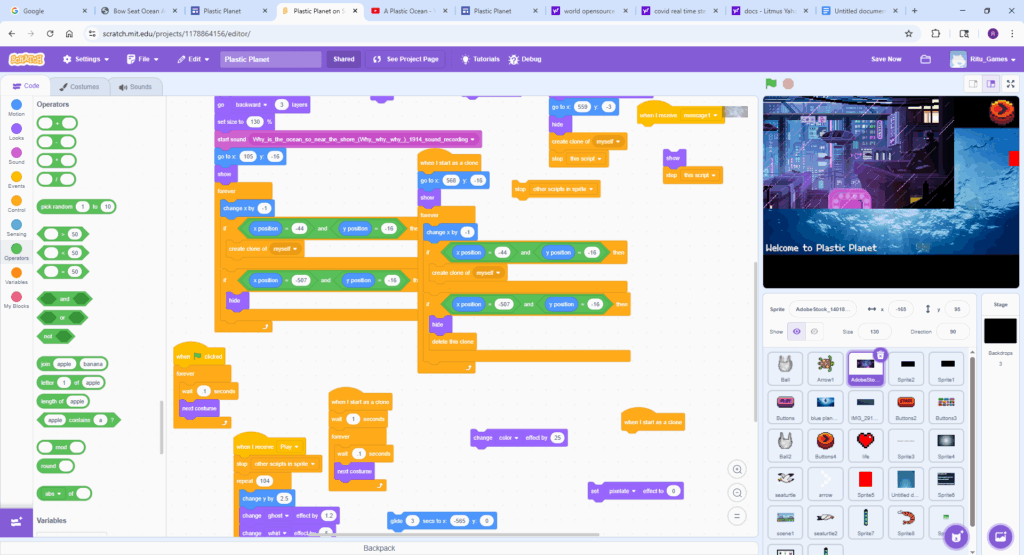
Task: Switch to the Sounds tab
Action: coord(135,87)
